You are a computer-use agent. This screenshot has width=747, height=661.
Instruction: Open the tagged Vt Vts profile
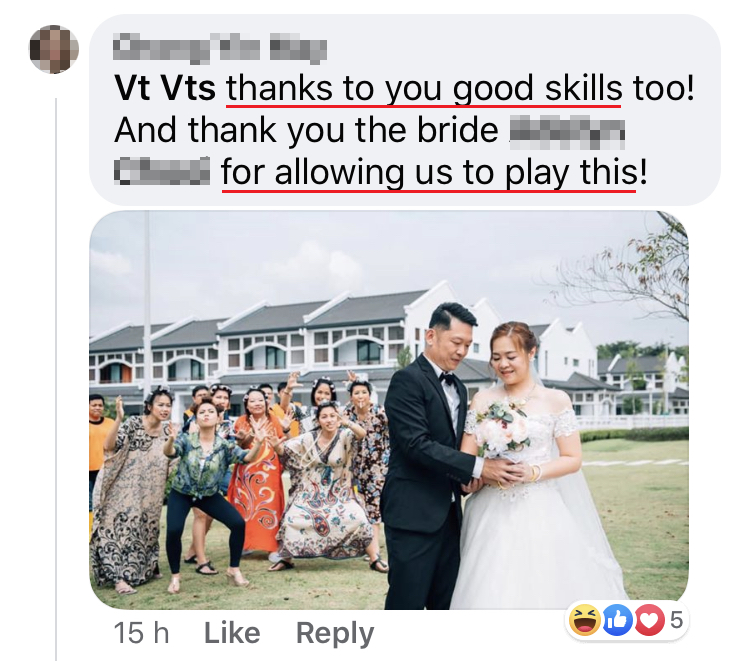(x=165, y=88)
